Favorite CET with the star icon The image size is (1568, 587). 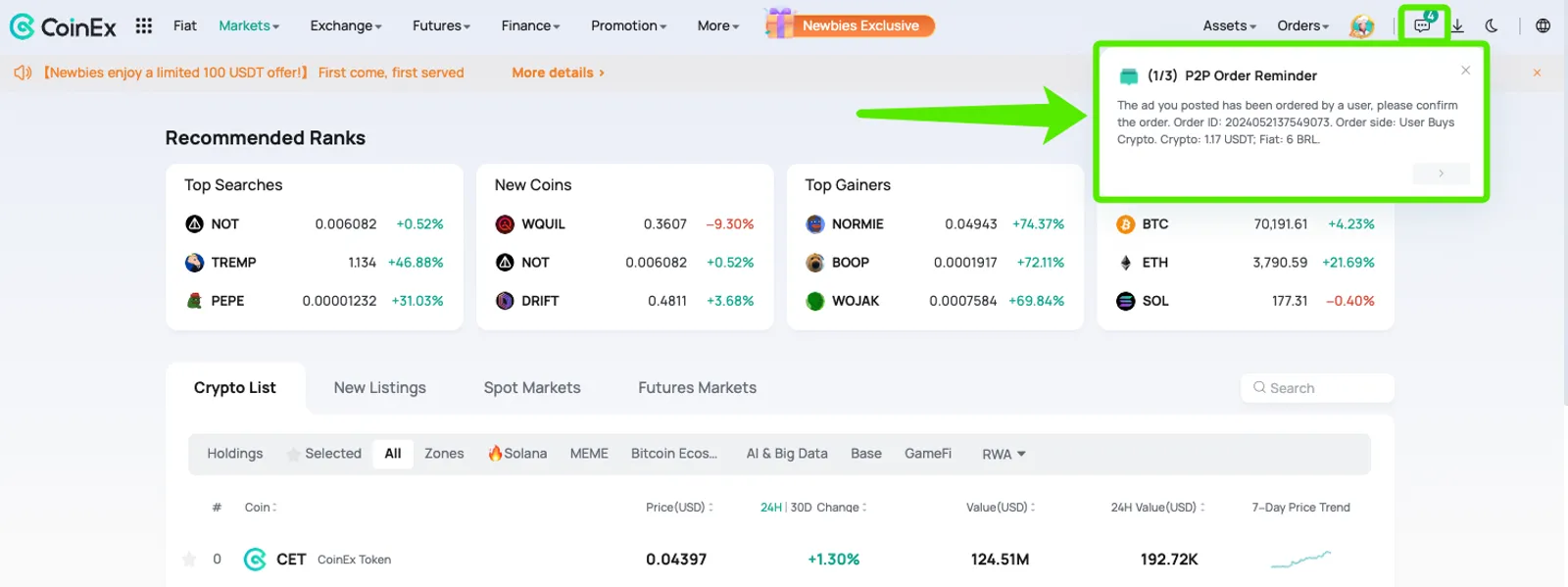189,560
